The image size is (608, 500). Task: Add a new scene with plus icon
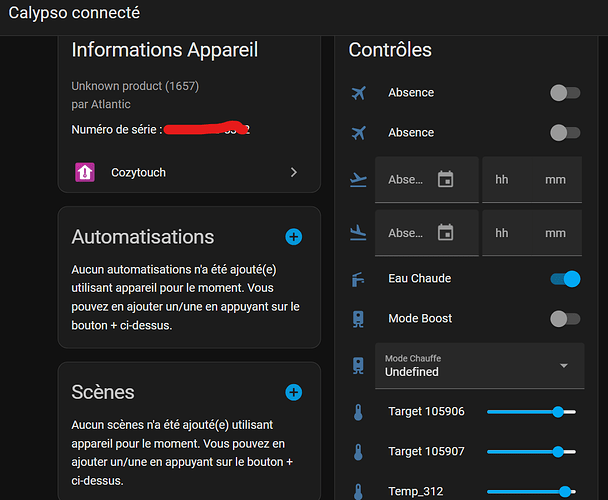(293, 392)
